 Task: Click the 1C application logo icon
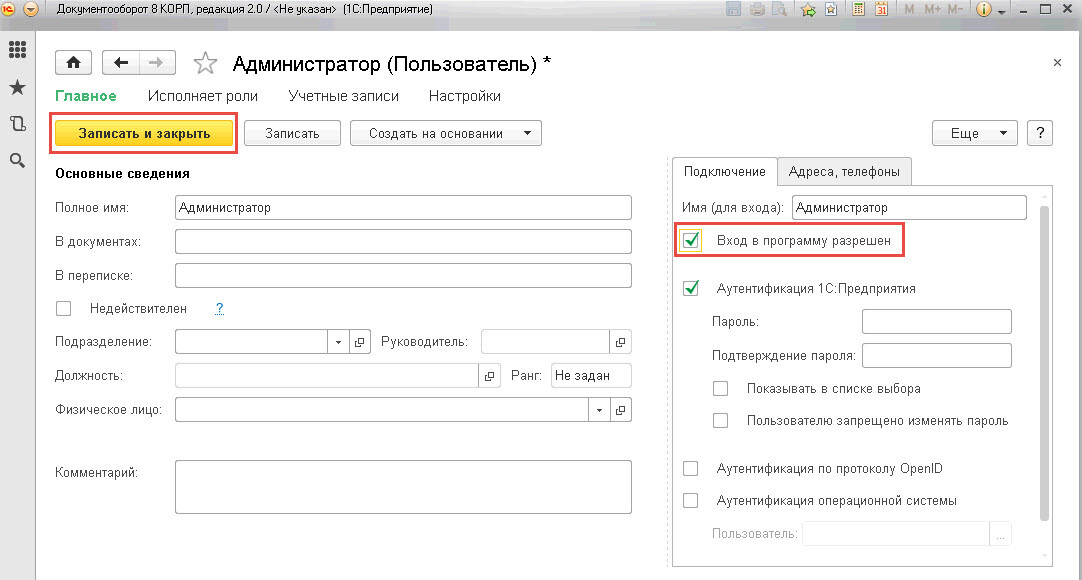point(8,10)
